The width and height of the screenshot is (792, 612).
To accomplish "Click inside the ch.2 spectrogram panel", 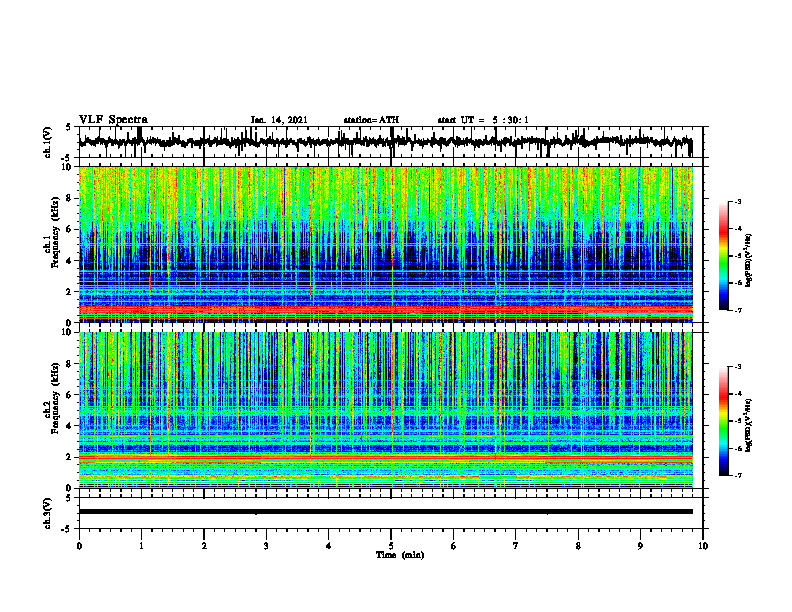I will 385,410.
